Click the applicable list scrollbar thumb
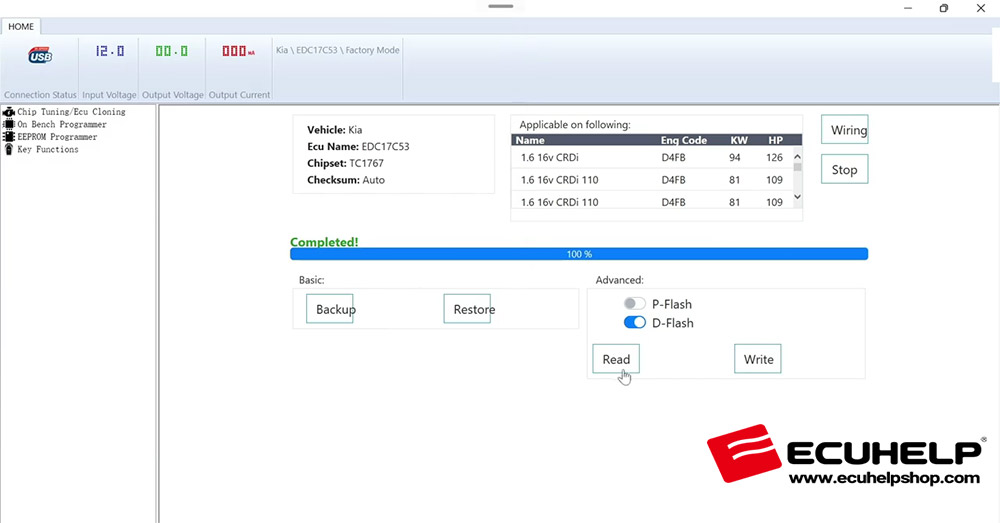This screenshot has height=523, width=1000. point(797,167)
